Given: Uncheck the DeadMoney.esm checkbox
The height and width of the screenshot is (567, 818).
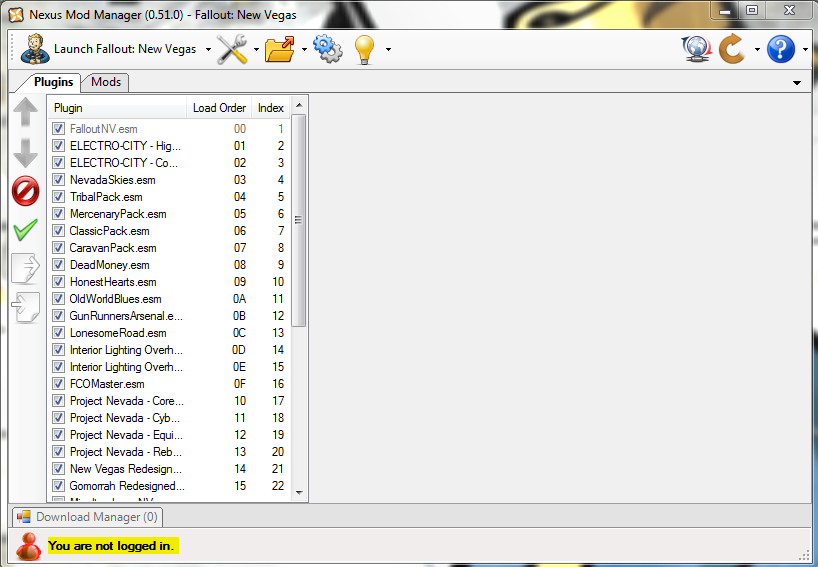Looking at the screenshot, I should click(58, 265).
